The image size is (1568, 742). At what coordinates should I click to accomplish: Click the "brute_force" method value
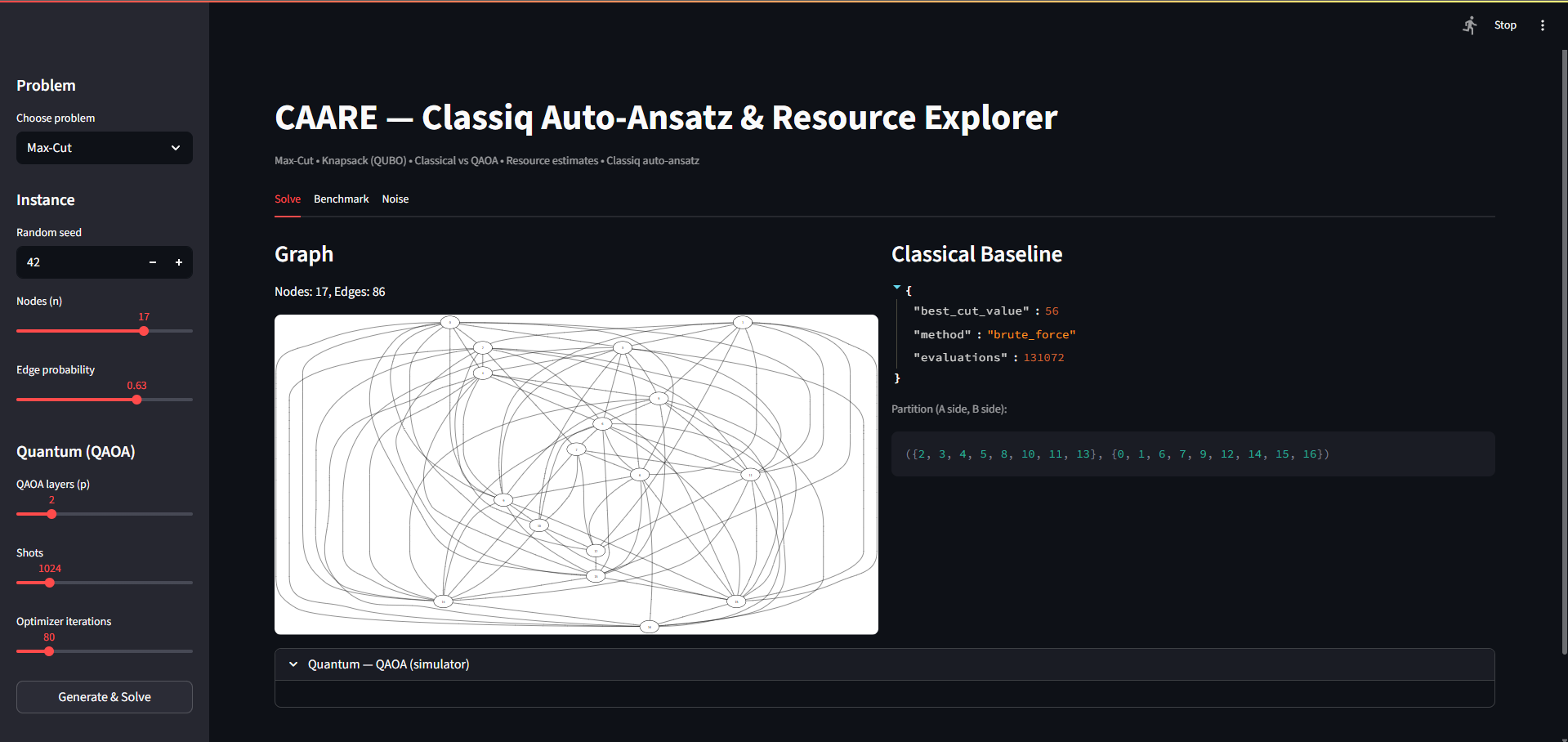pyautogui.click(x=1031, y=335)
